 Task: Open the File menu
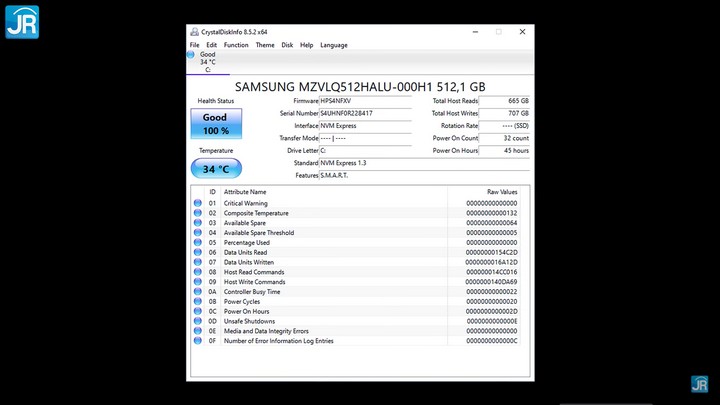coord(195,45)
